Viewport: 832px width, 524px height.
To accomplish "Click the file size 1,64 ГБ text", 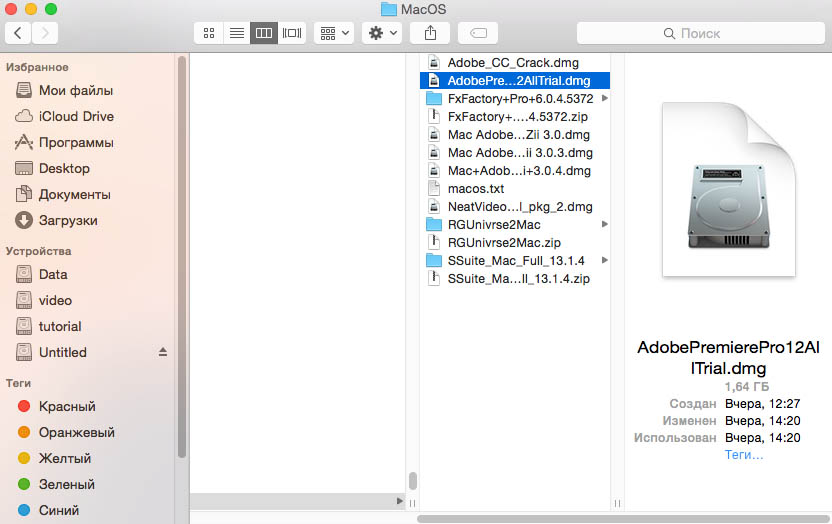I will (747, 387).
